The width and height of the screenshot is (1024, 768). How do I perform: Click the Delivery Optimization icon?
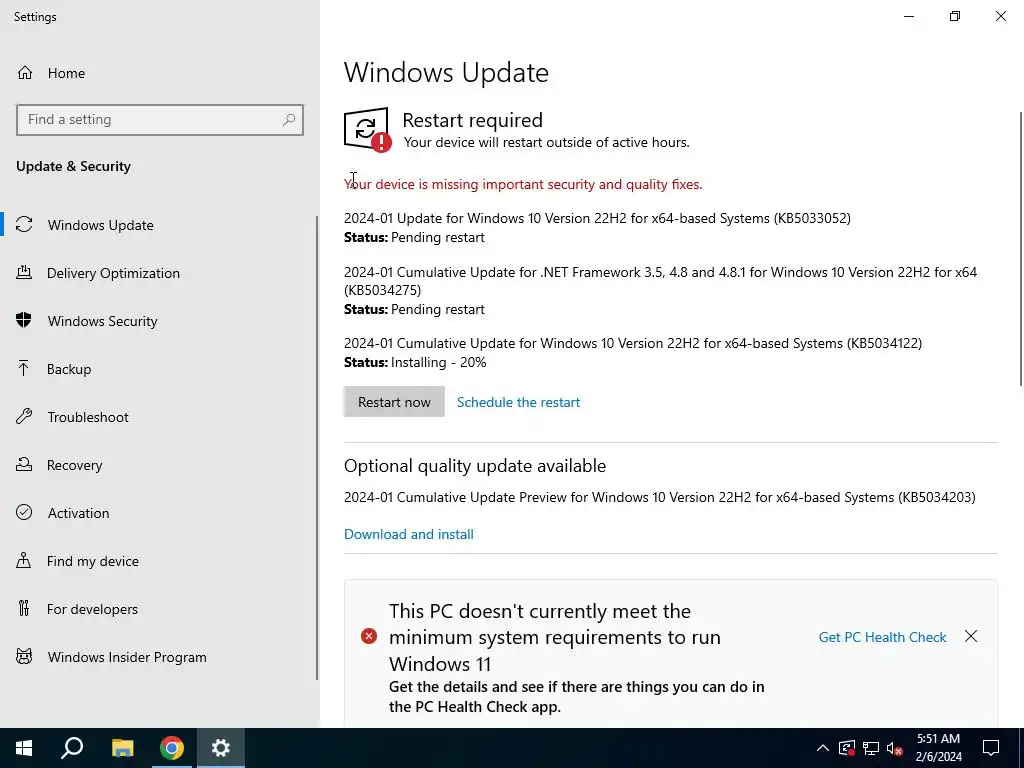(x=24, y=272)
